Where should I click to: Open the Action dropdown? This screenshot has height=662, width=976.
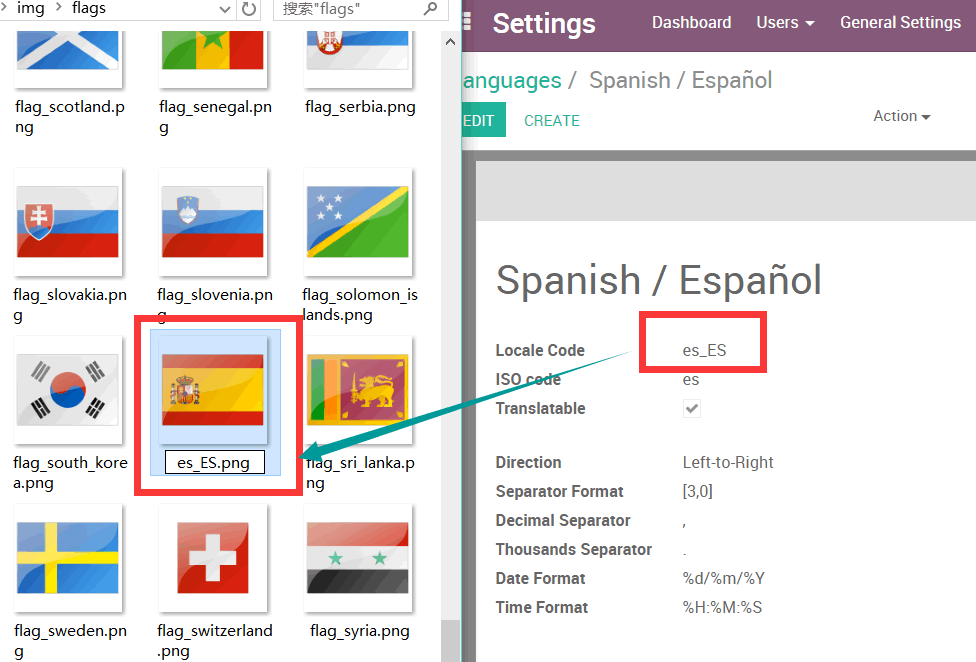coord(901,117)
